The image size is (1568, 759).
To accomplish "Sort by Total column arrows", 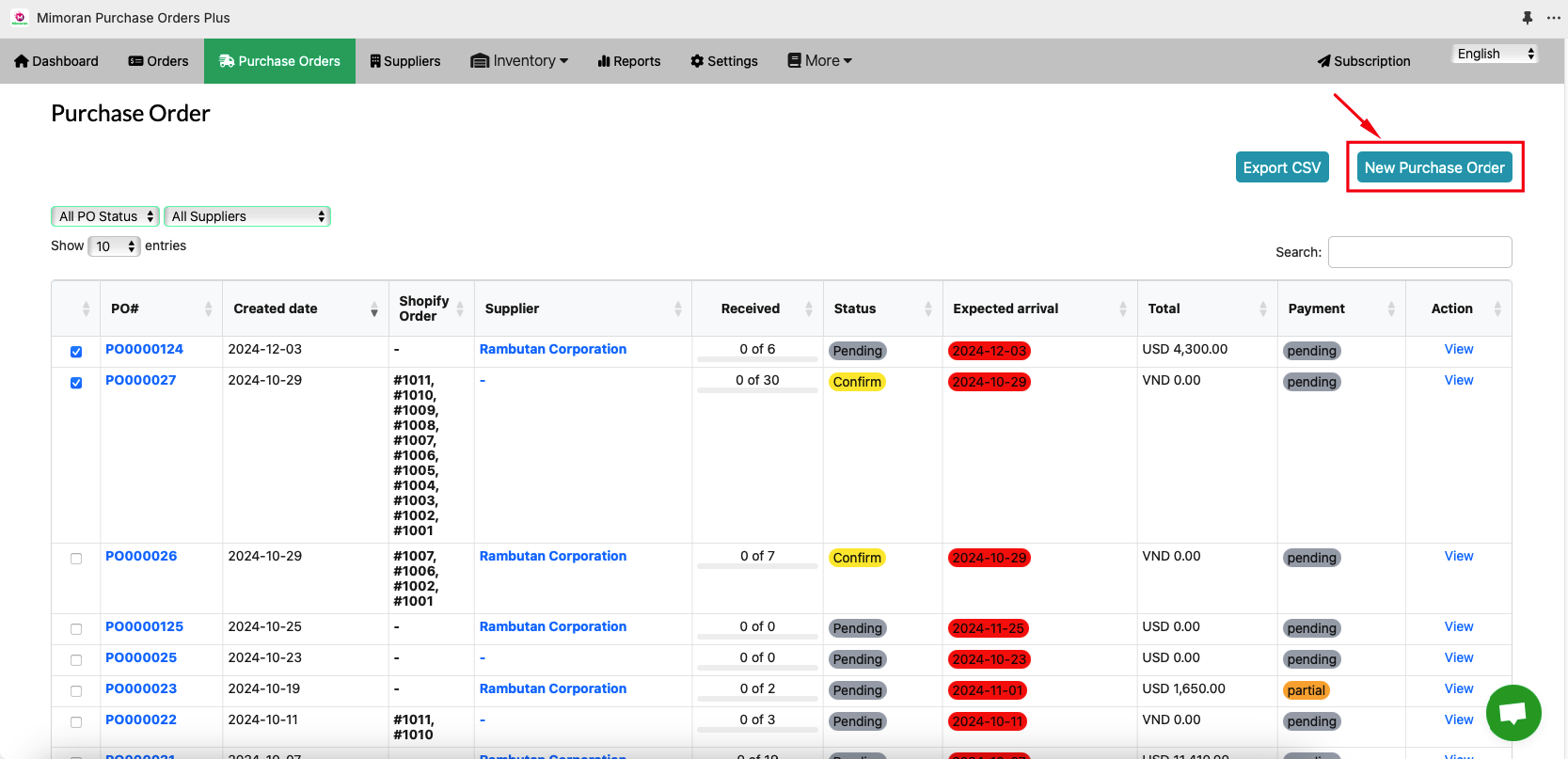I will tap(1263, 308).
